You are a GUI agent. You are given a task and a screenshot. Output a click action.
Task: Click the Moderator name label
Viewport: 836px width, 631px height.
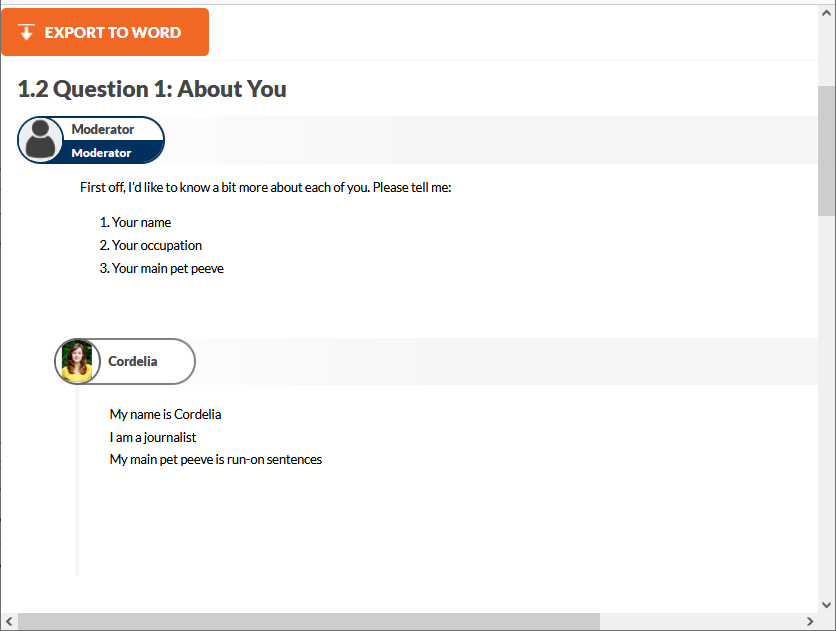click(102, 129)
